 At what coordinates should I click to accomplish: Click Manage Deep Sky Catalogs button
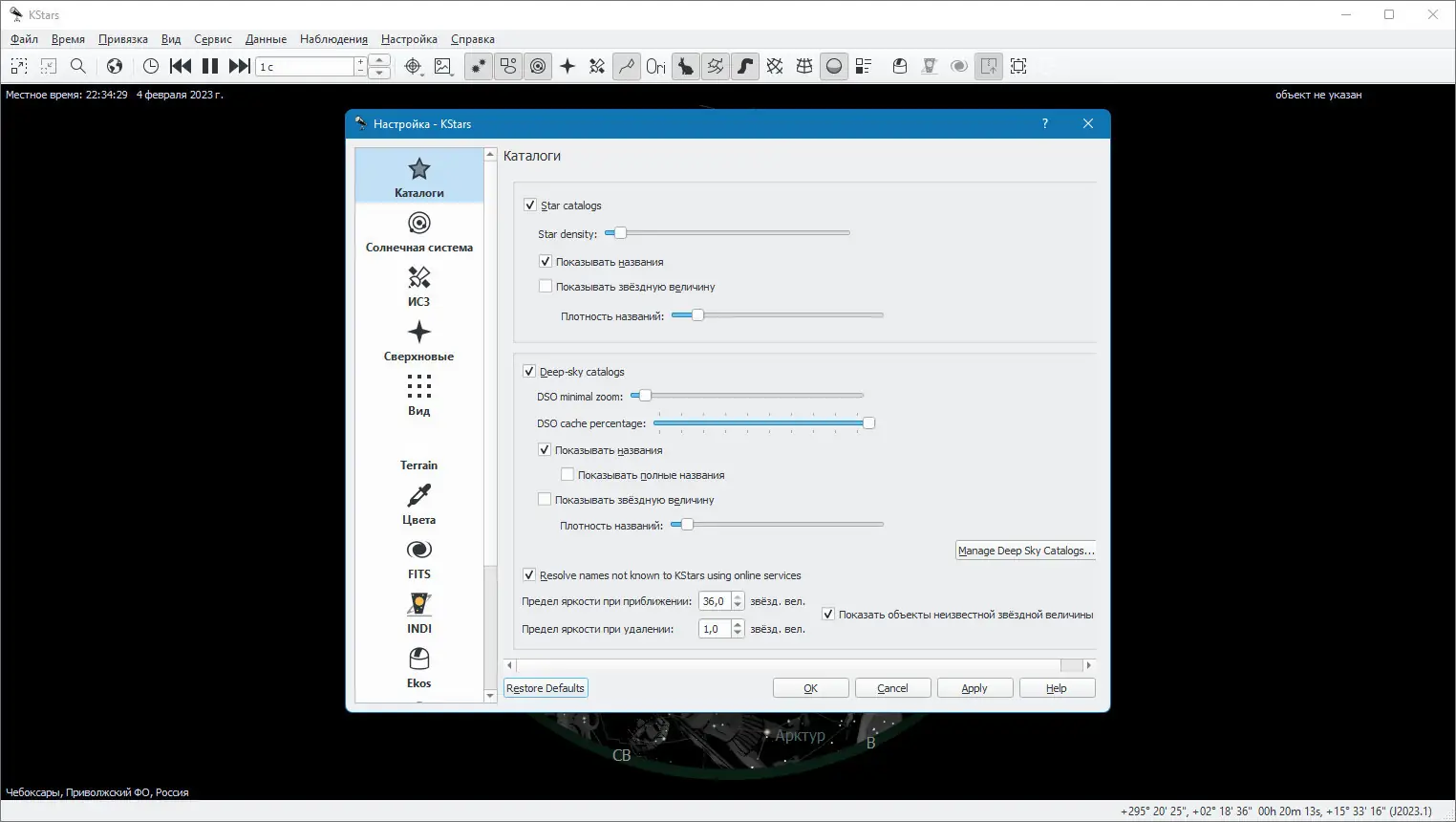pyautogui.click(x=1026, y=551)
